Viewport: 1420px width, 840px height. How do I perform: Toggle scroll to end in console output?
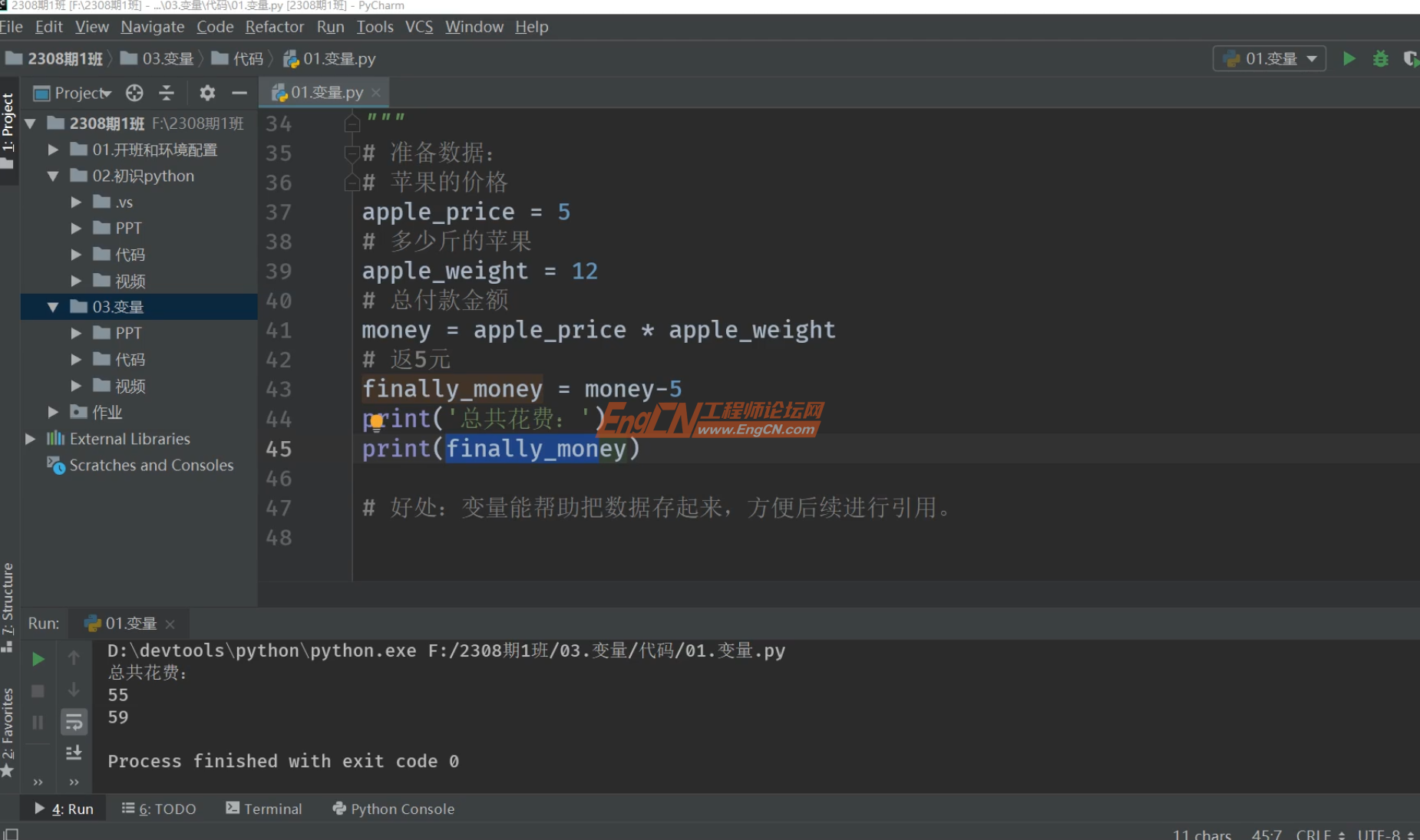(x=74, y=753)
